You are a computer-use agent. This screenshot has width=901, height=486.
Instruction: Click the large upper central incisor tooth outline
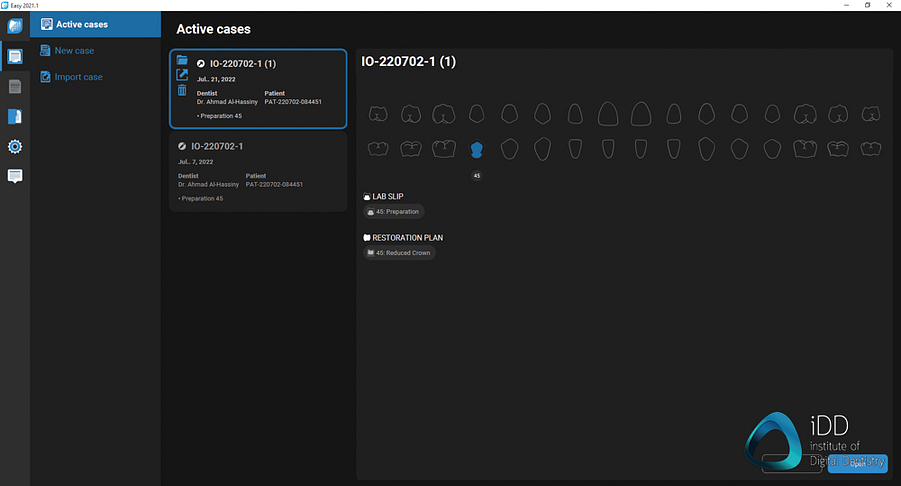click(606, 114)
